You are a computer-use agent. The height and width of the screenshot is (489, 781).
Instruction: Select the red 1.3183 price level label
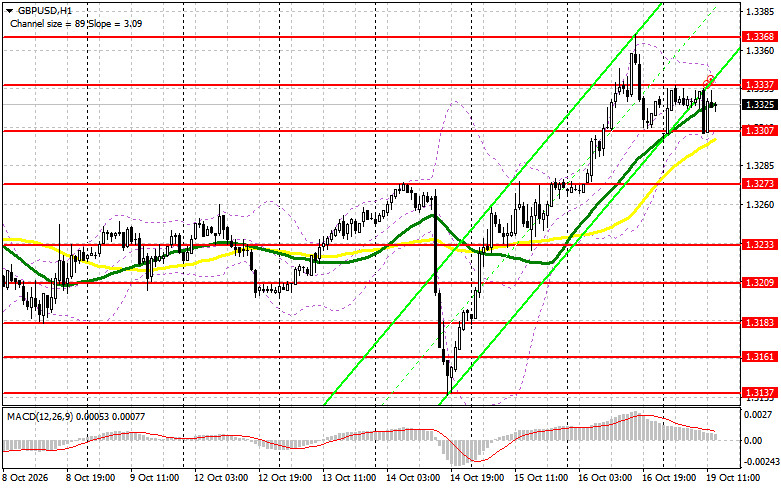[x=760, y=323]
